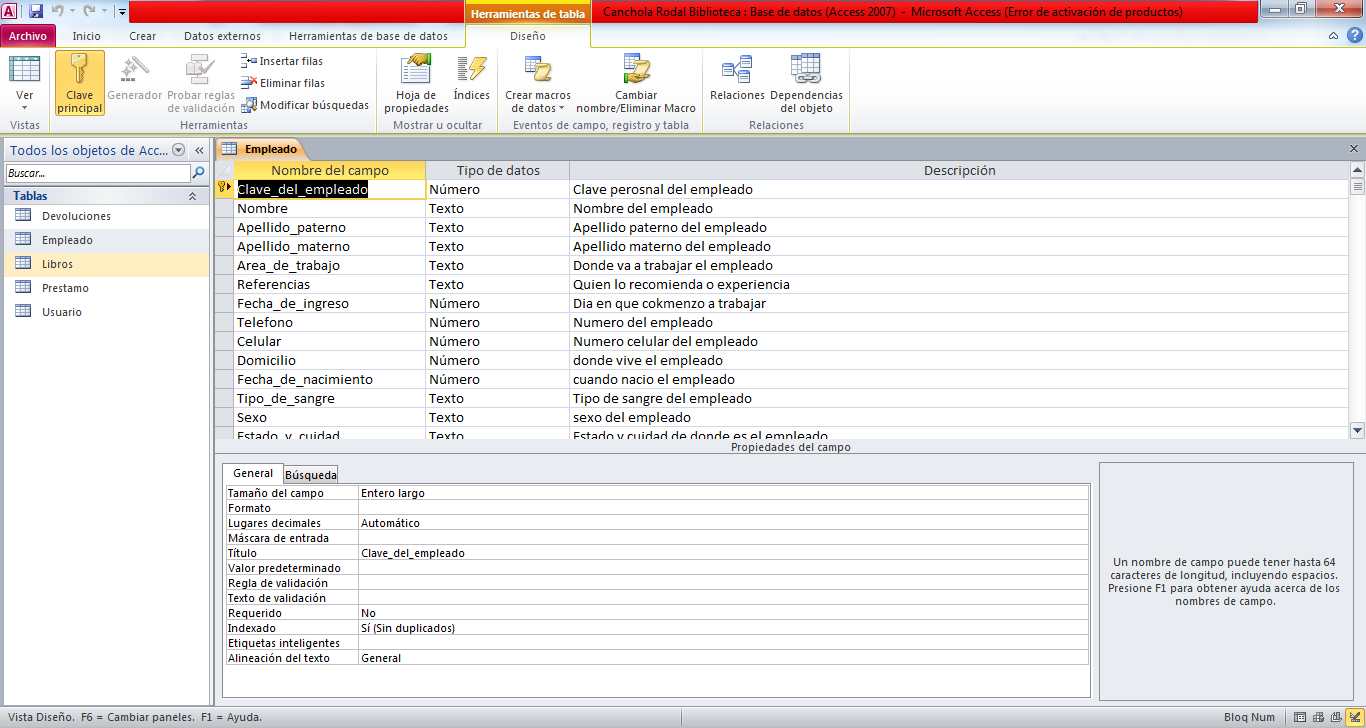
Task: Open quick access toolbar customize dropdown
Action: point(121,12)
